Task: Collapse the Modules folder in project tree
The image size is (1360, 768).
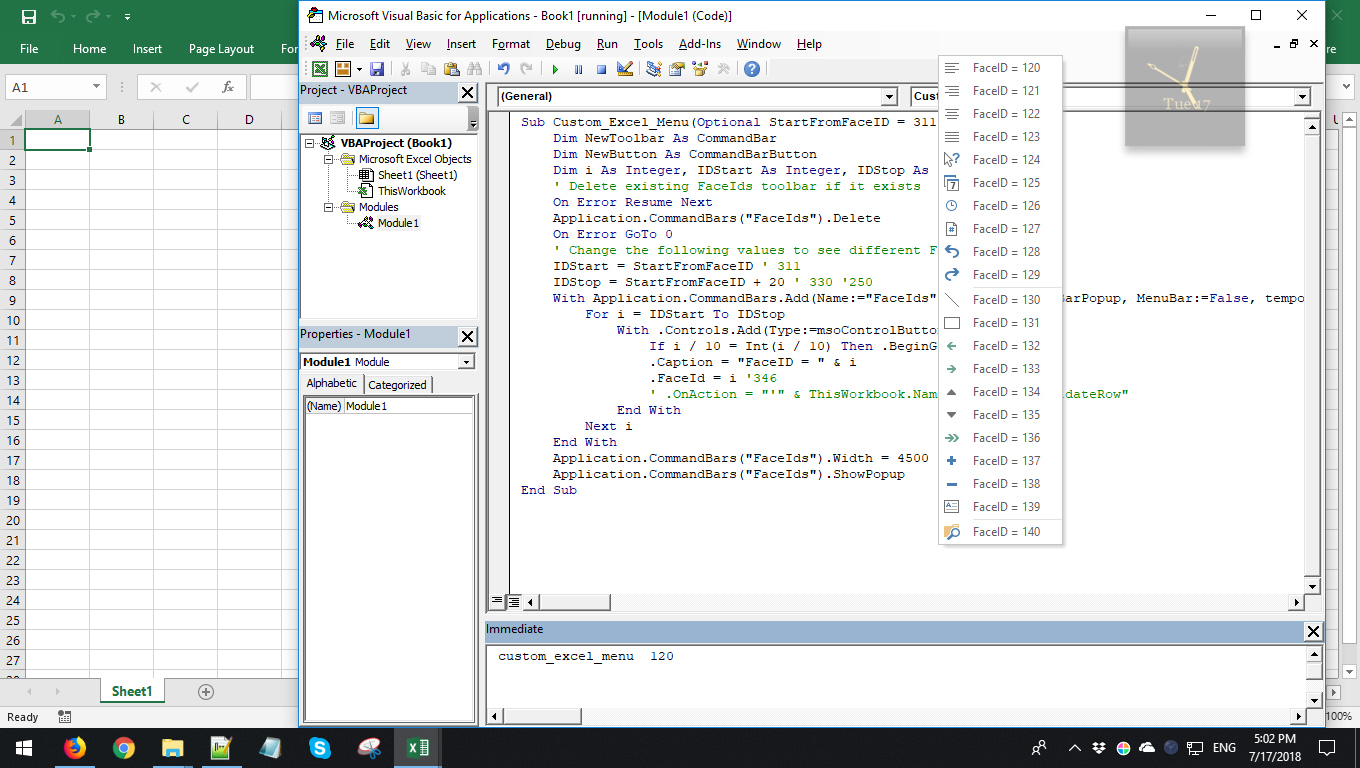Action: [x=328, y=207]
